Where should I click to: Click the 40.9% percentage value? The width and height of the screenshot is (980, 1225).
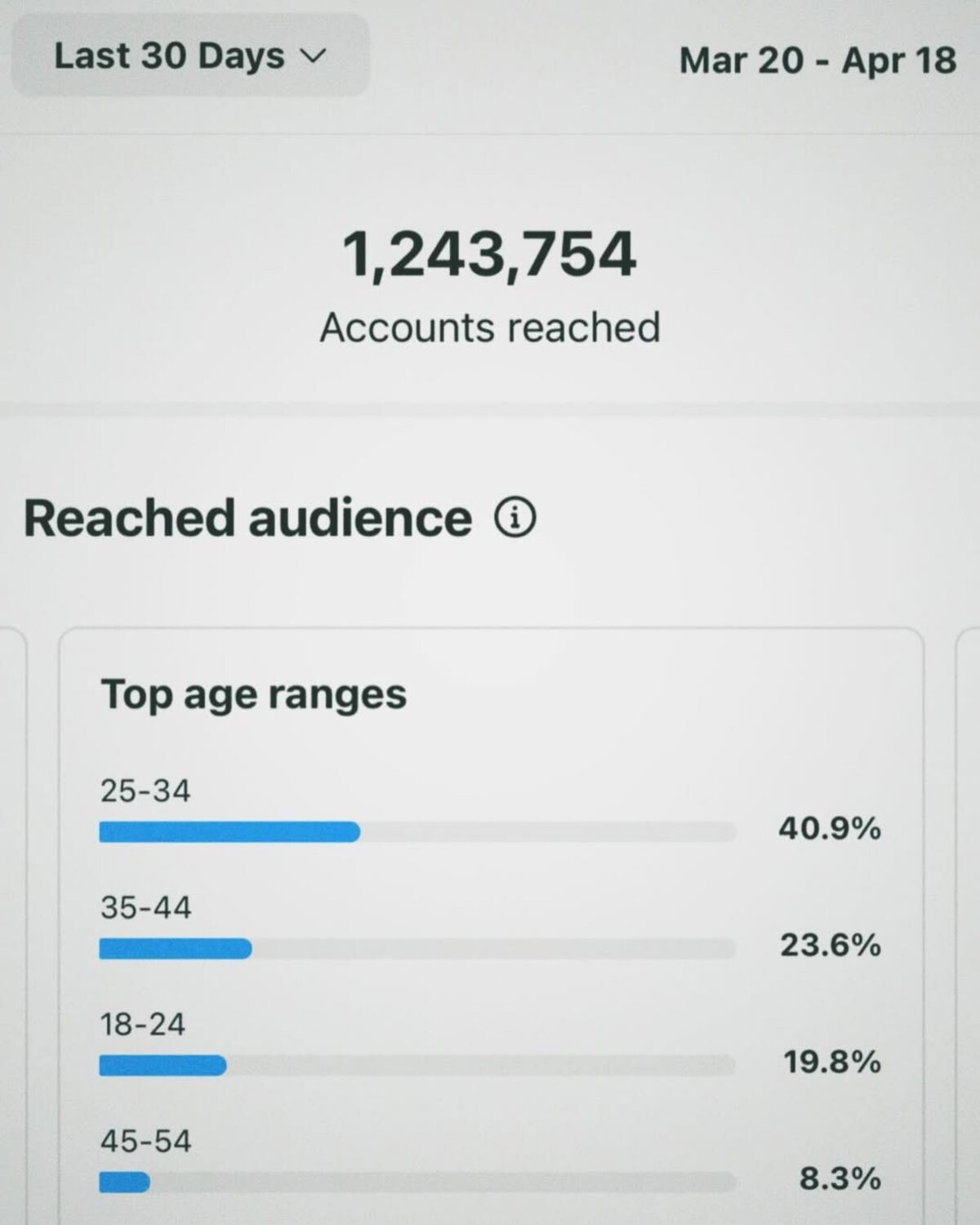click(829, 829)
